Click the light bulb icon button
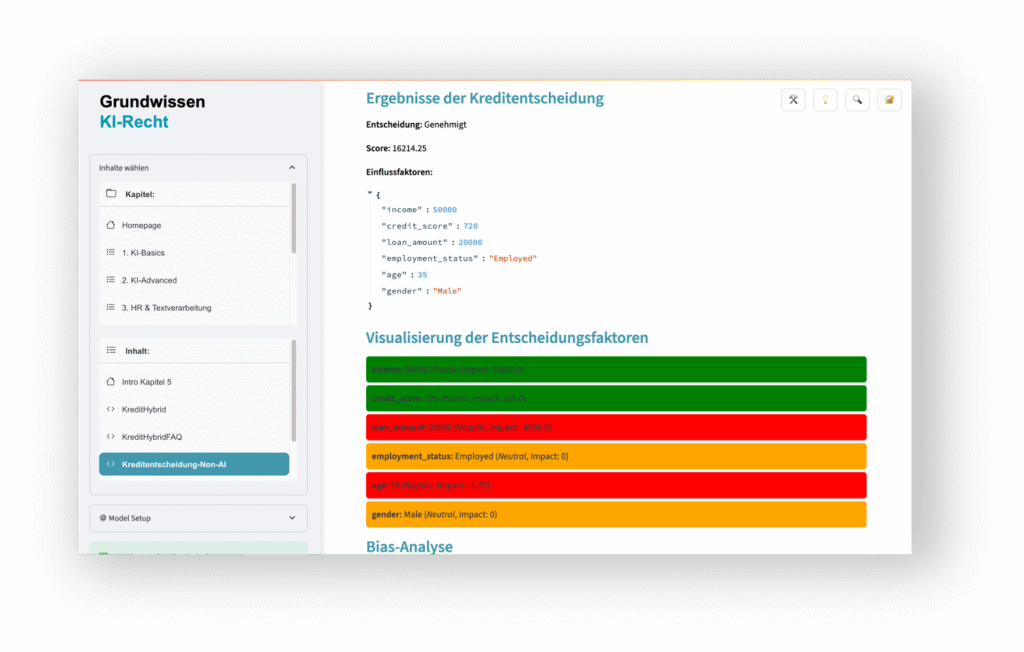1024x652 pixels. coord(825,99)
